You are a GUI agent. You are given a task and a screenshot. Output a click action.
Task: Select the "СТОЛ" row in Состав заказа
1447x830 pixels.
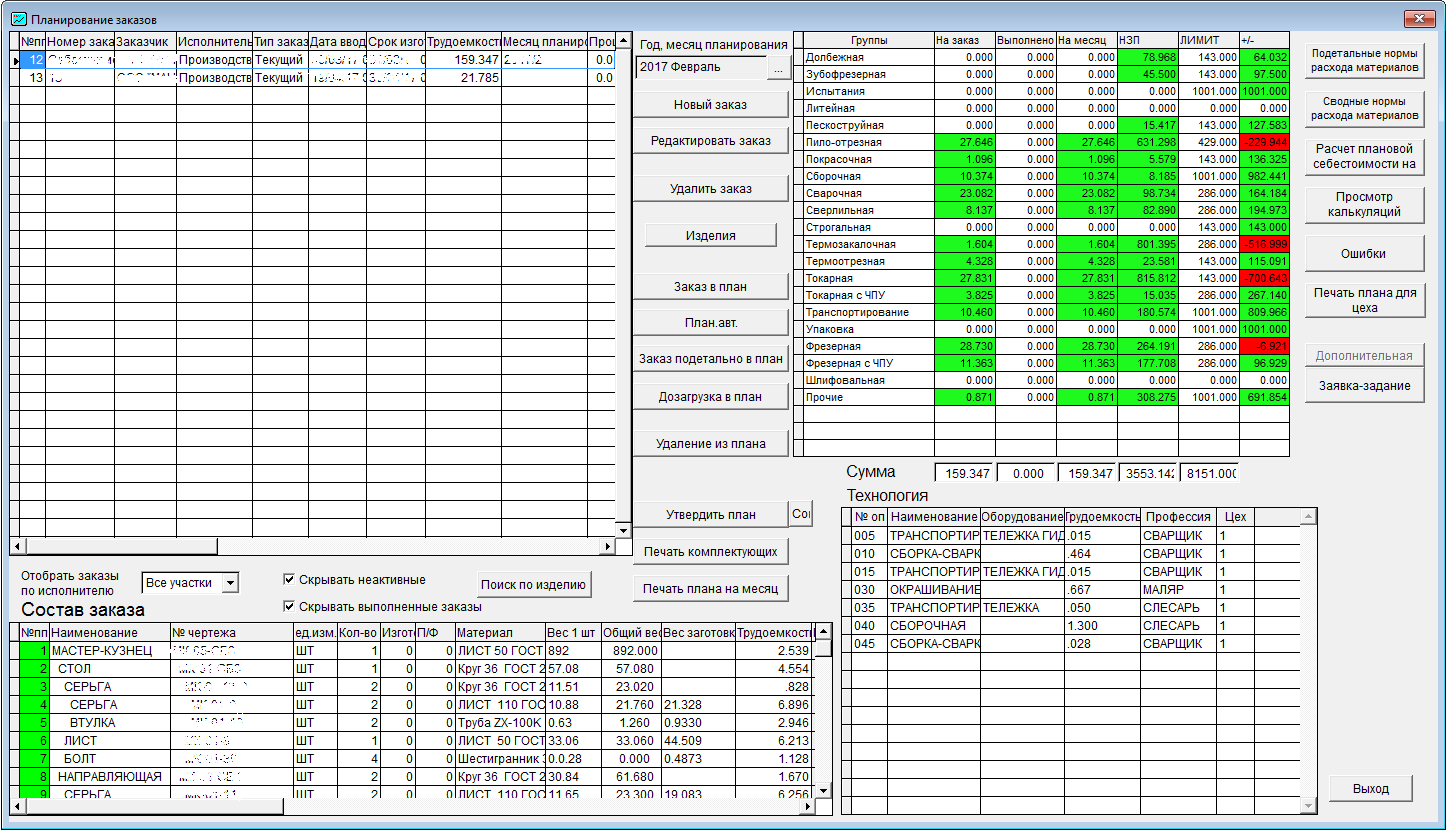coord(75,668)
